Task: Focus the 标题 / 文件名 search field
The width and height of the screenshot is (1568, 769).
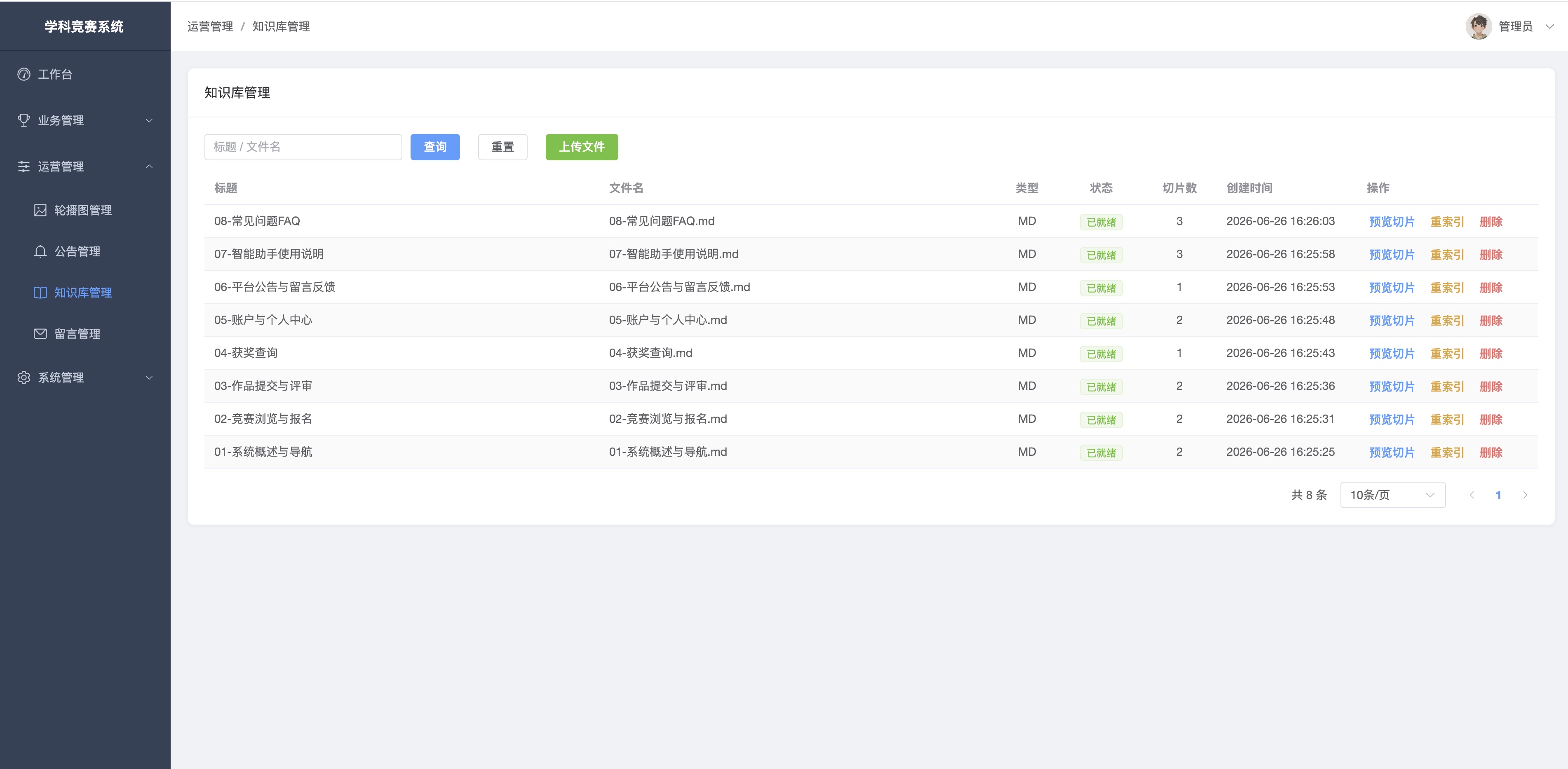Action: click(303, 147)
